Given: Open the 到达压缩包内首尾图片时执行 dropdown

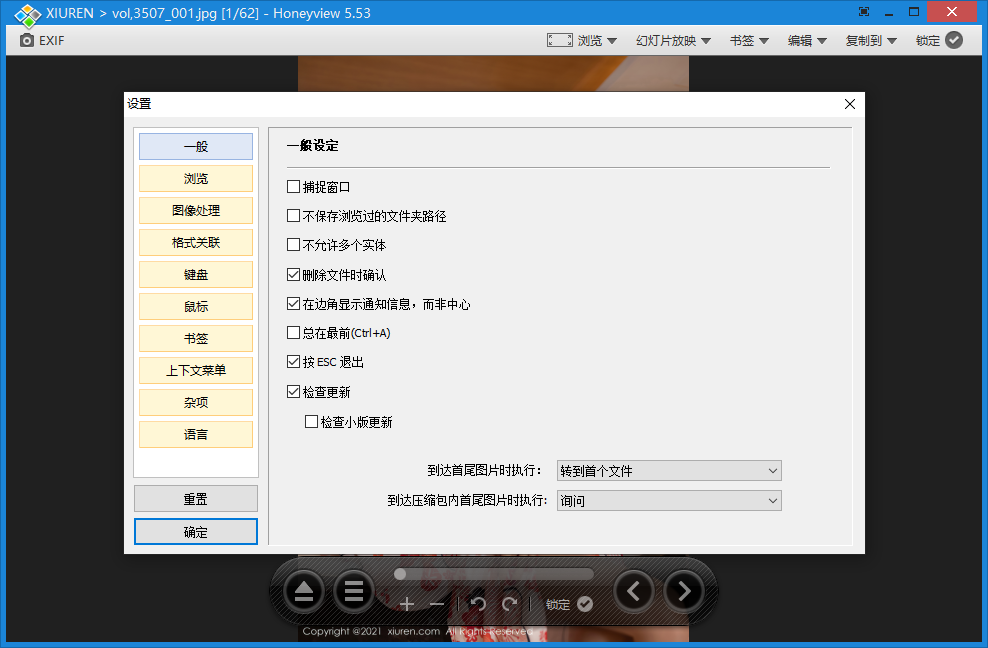Looking at the screenshot, I should 668,500.
